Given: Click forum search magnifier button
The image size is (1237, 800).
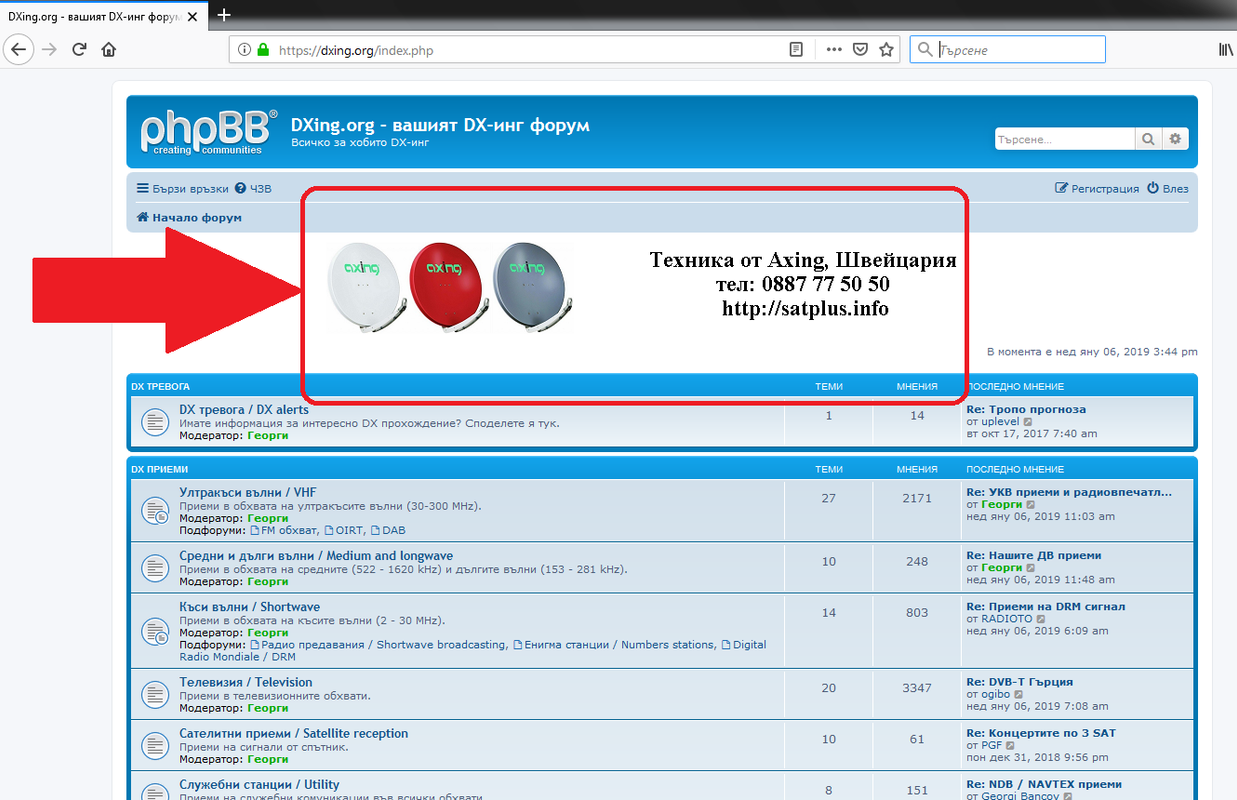Looking at the screenshot, I should (x=1148, y=139).
